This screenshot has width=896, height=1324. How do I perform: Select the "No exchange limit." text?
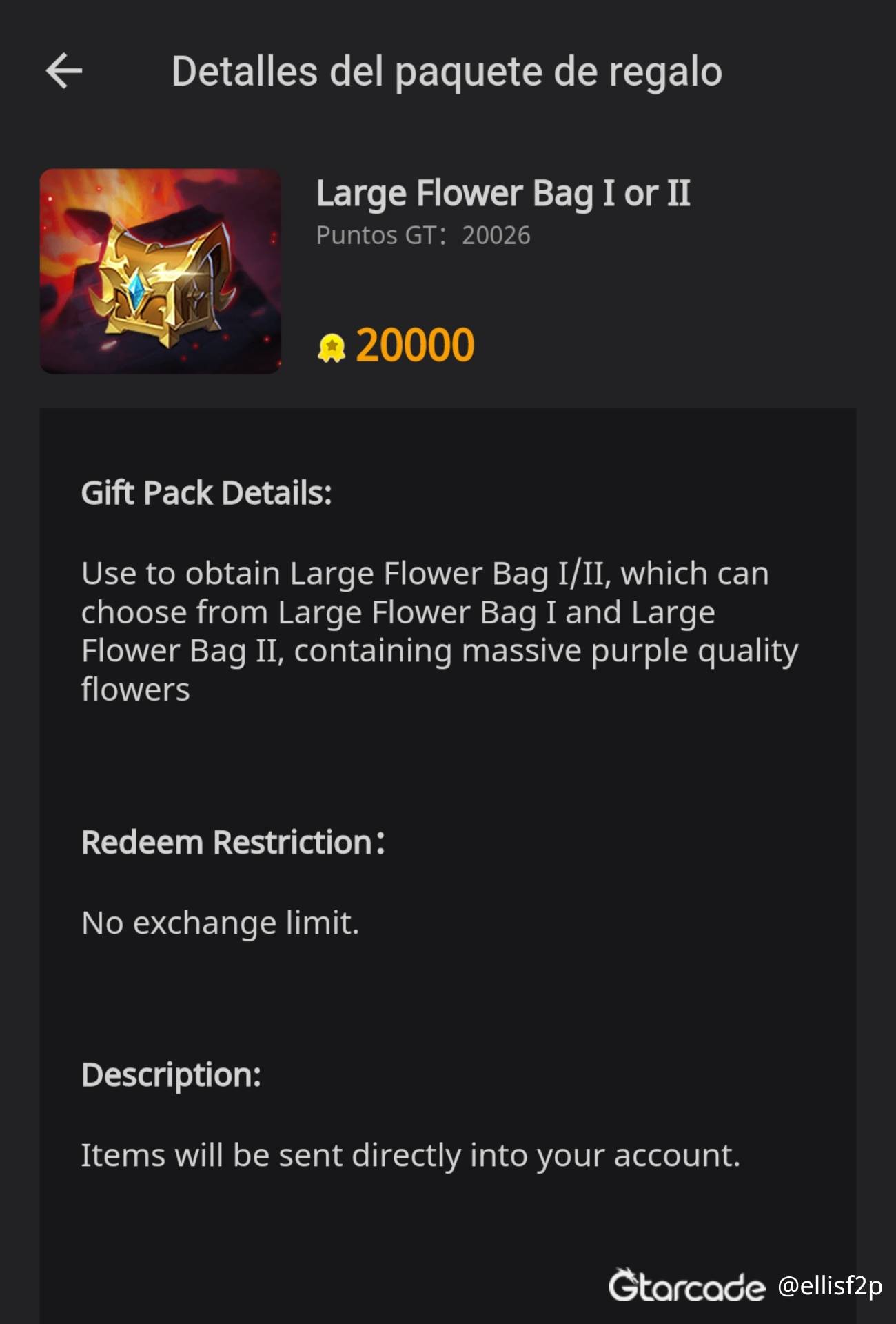(221, 923)
